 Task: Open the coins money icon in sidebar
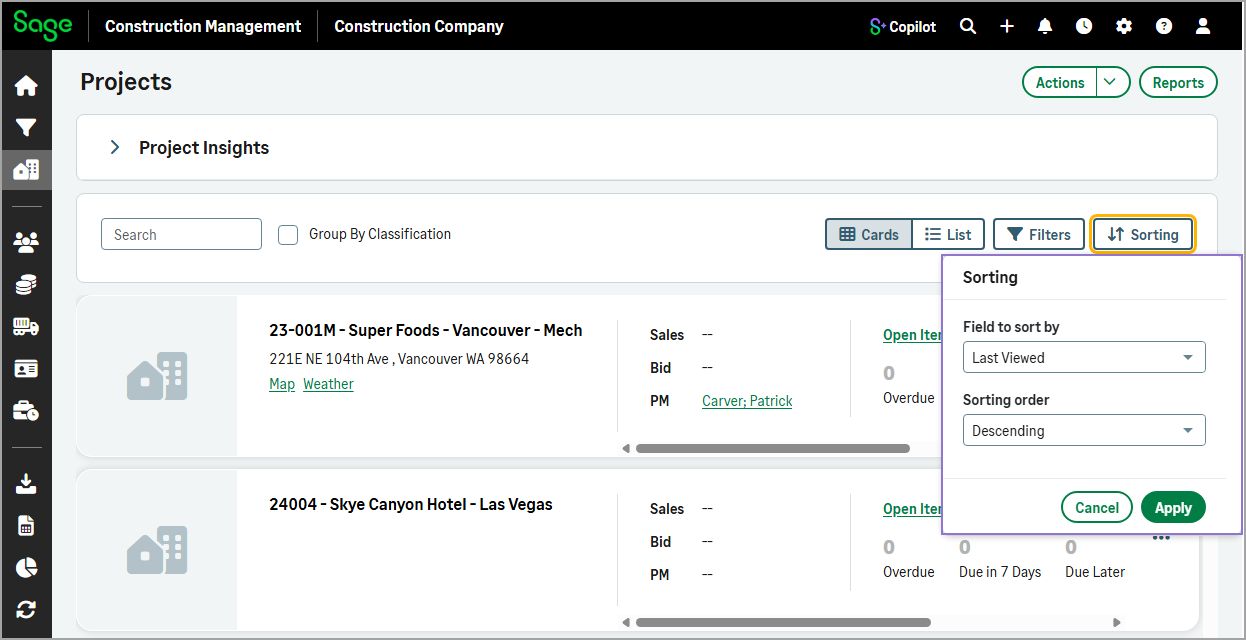[26, 284]
